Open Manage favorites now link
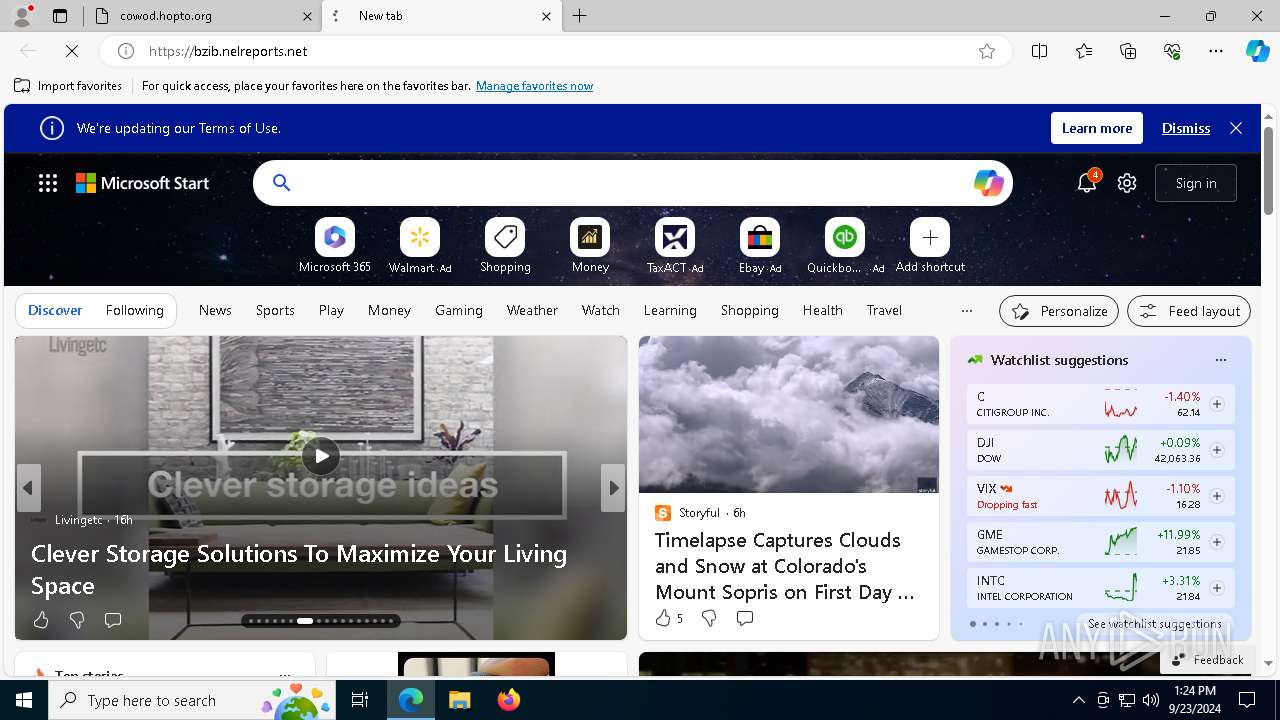The image size is (1280, 720). click(534, 86)
